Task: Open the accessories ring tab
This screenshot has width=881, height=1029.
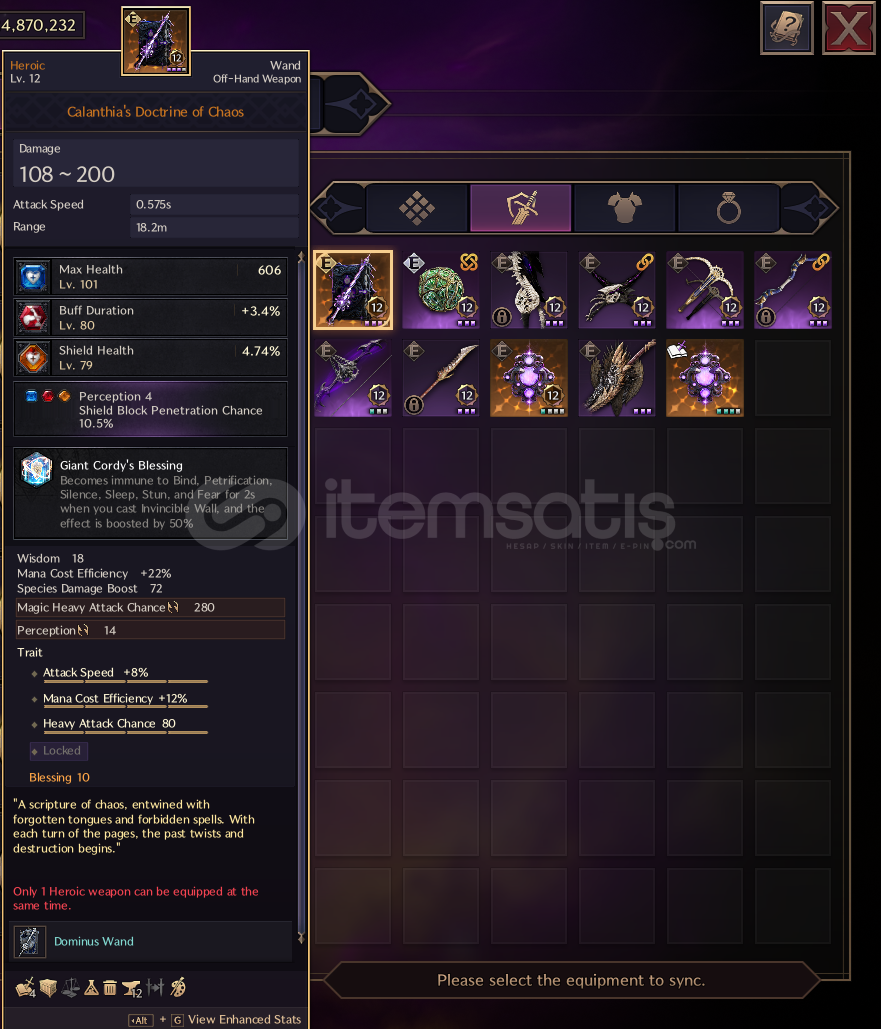Action: pos(728,208)
